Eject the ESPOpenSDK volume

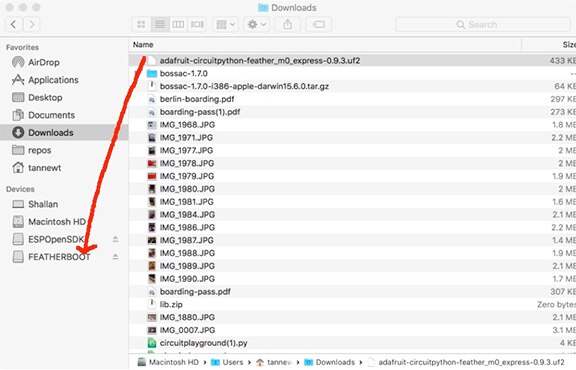115,239
